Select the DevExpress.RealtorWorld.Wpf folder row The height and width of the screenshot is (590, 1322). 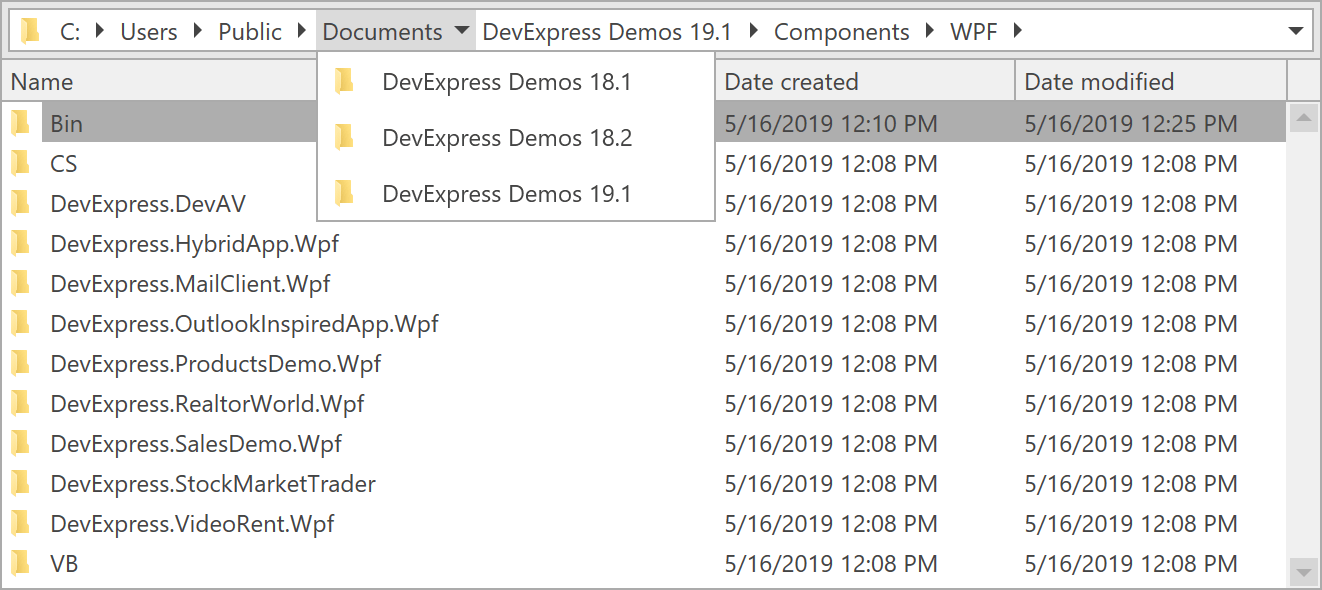pos(207,404)
